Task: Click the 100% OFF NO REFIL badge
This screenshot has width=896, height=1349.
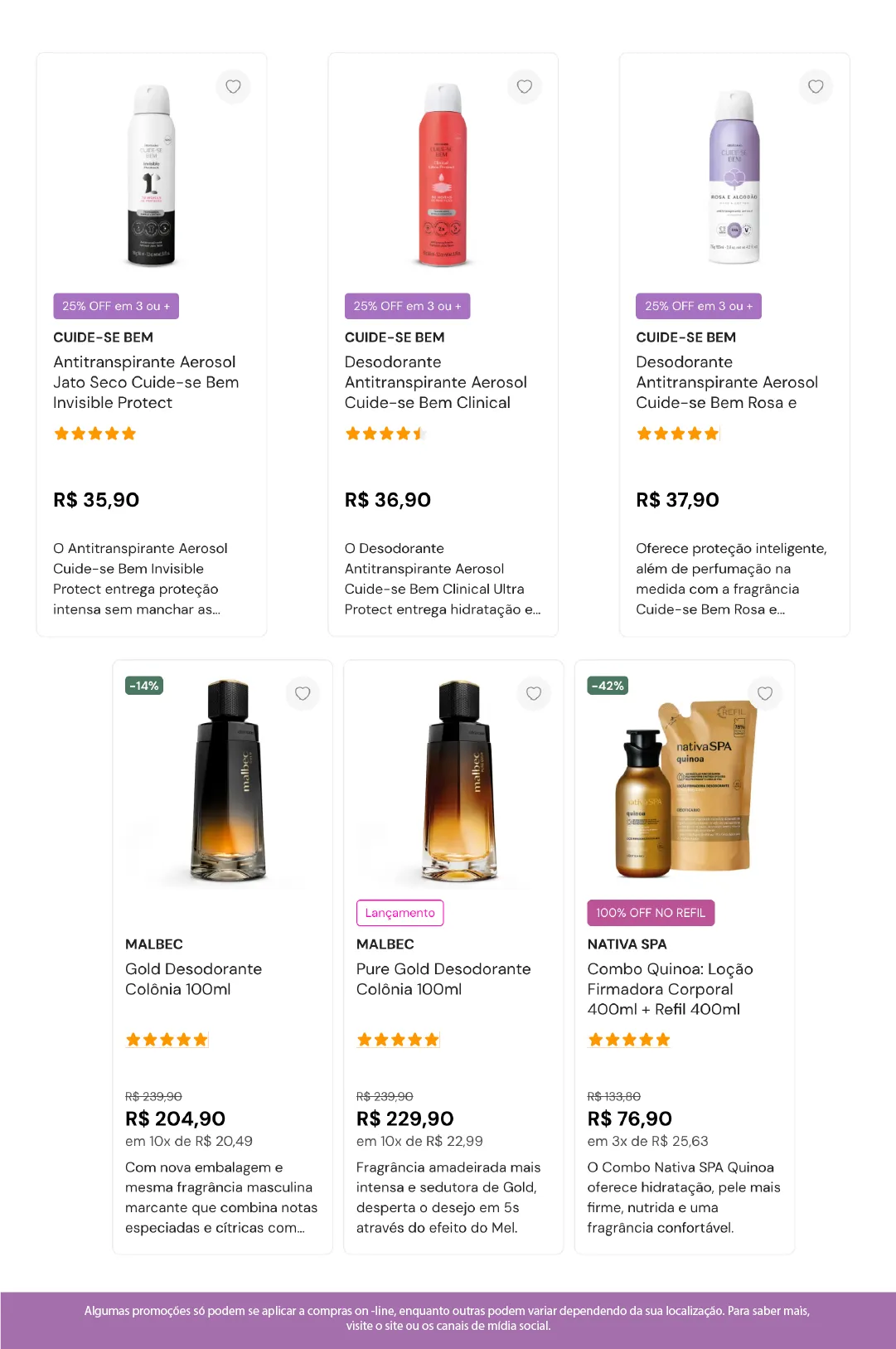Action: click(651, 913)
